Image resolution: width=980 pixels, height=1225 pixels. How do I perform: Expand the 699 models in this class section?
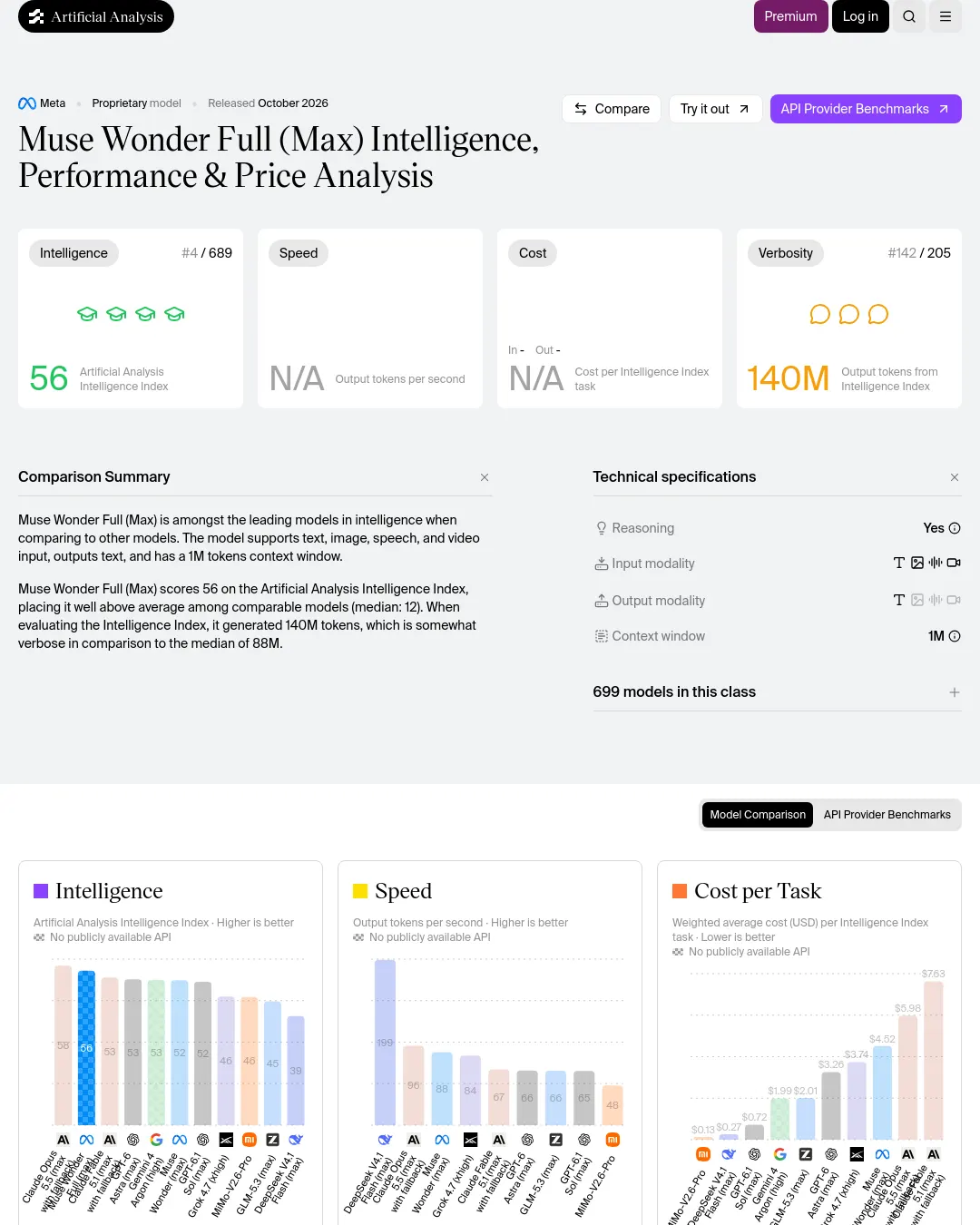(955, 692)
